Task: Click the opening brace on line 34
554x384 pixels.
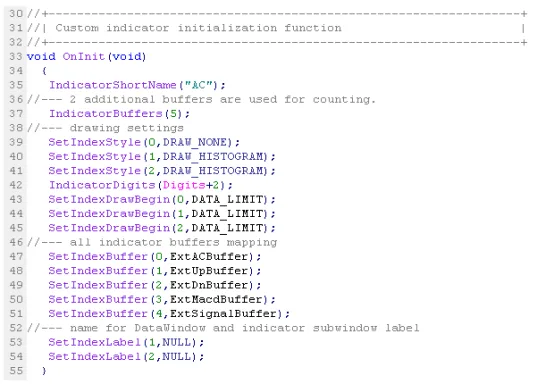Action: (44, 71)
